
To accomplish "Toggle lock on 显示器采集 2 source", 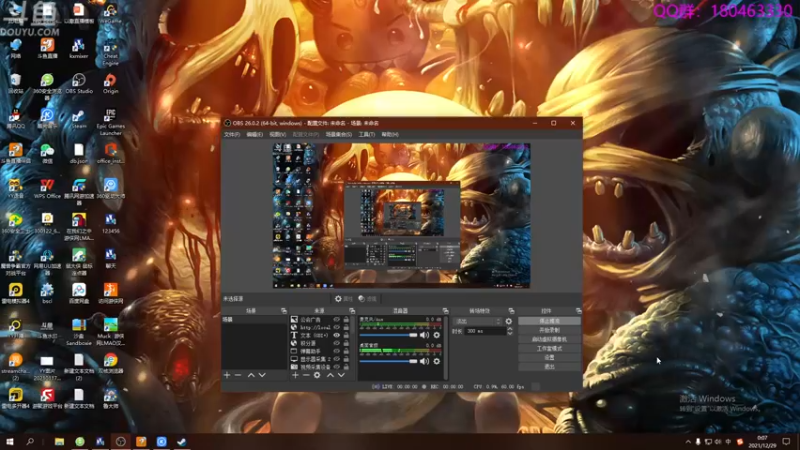I will coord(346,359).
